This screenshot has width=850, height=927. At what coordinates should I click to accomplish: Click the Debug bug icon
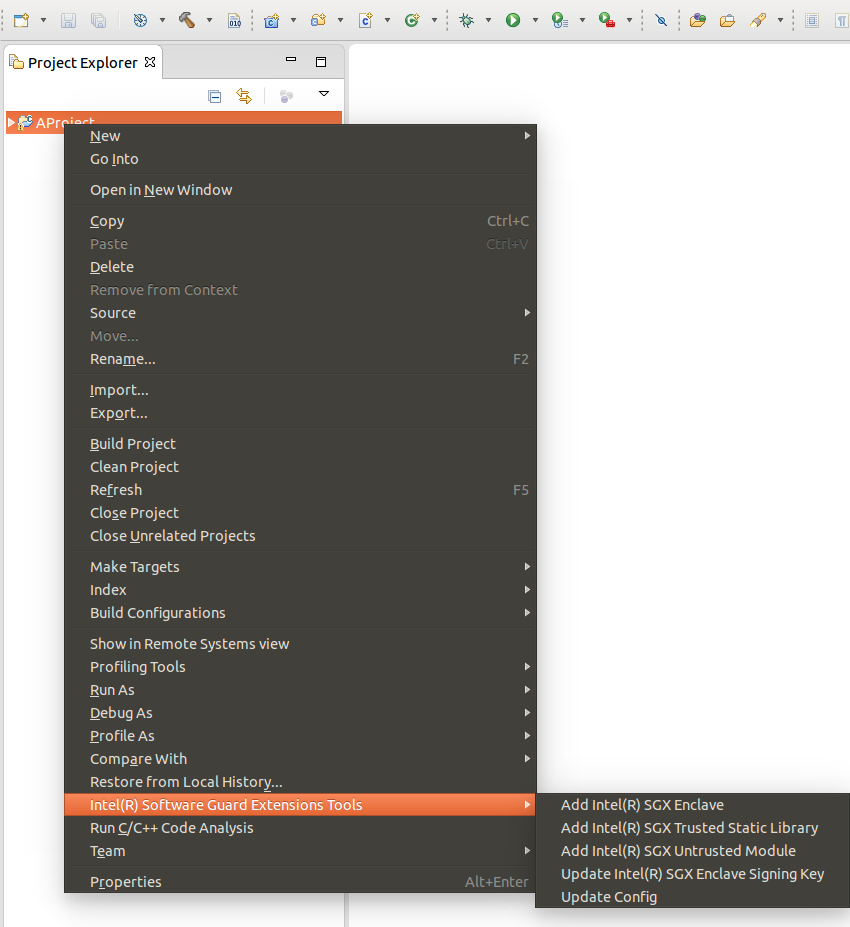(466, 20)
